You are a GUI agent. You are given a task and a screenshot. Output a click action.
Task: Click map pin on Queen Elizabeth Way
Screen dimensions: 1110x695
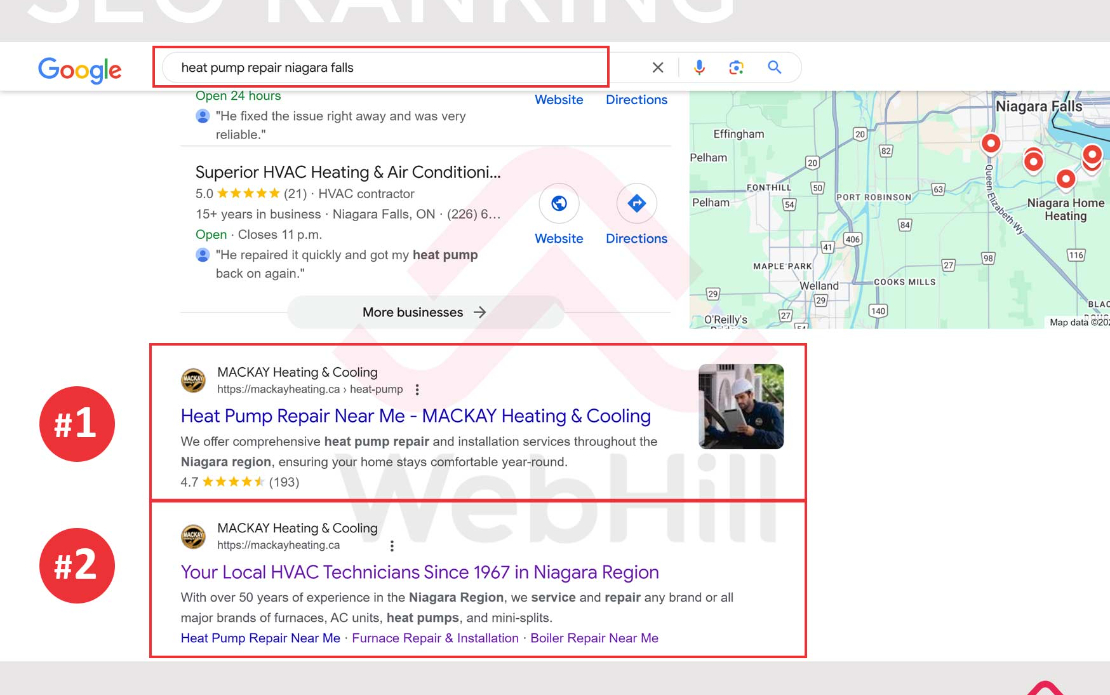[991, 144]
